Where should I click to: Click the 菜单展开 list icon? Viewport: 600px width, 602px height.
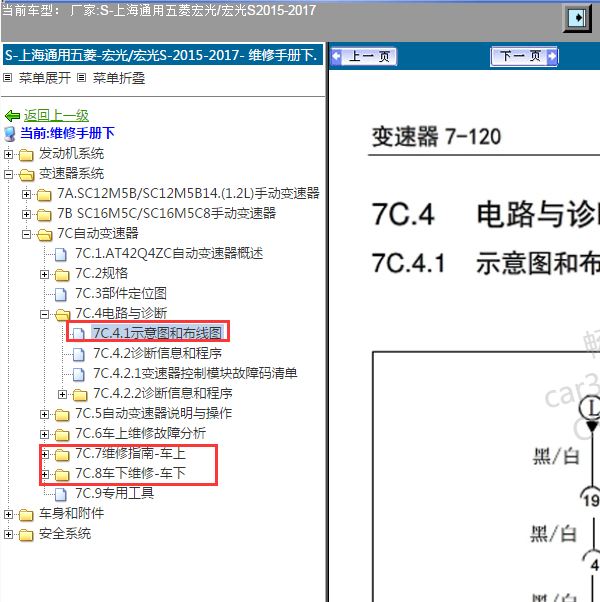click(x=8, y=78)
